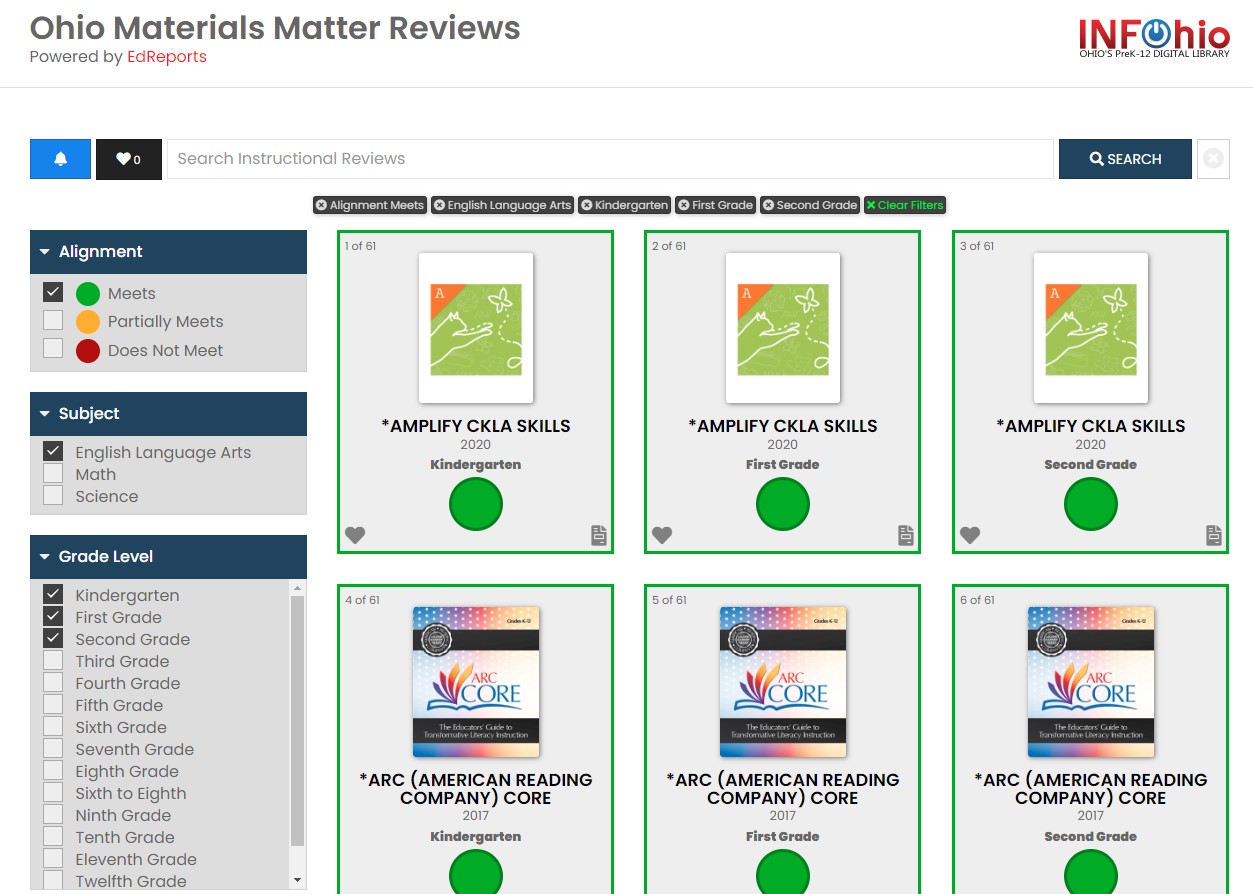Click the ARC Core Kindergarten cover thumbnail
The height and width of the screenshot is (894, 1253).
(476, 682)
